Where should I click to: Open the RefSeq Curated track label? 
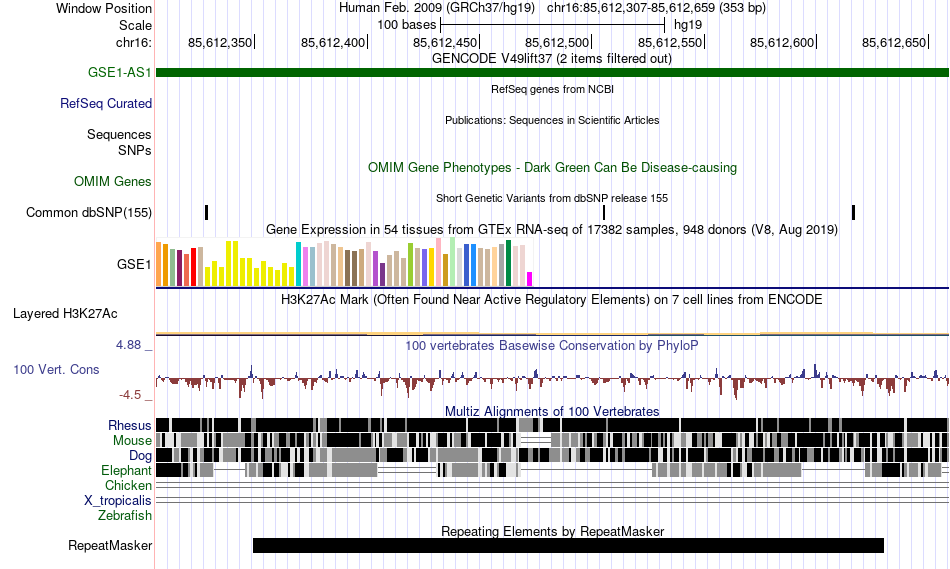coord(105,104)
